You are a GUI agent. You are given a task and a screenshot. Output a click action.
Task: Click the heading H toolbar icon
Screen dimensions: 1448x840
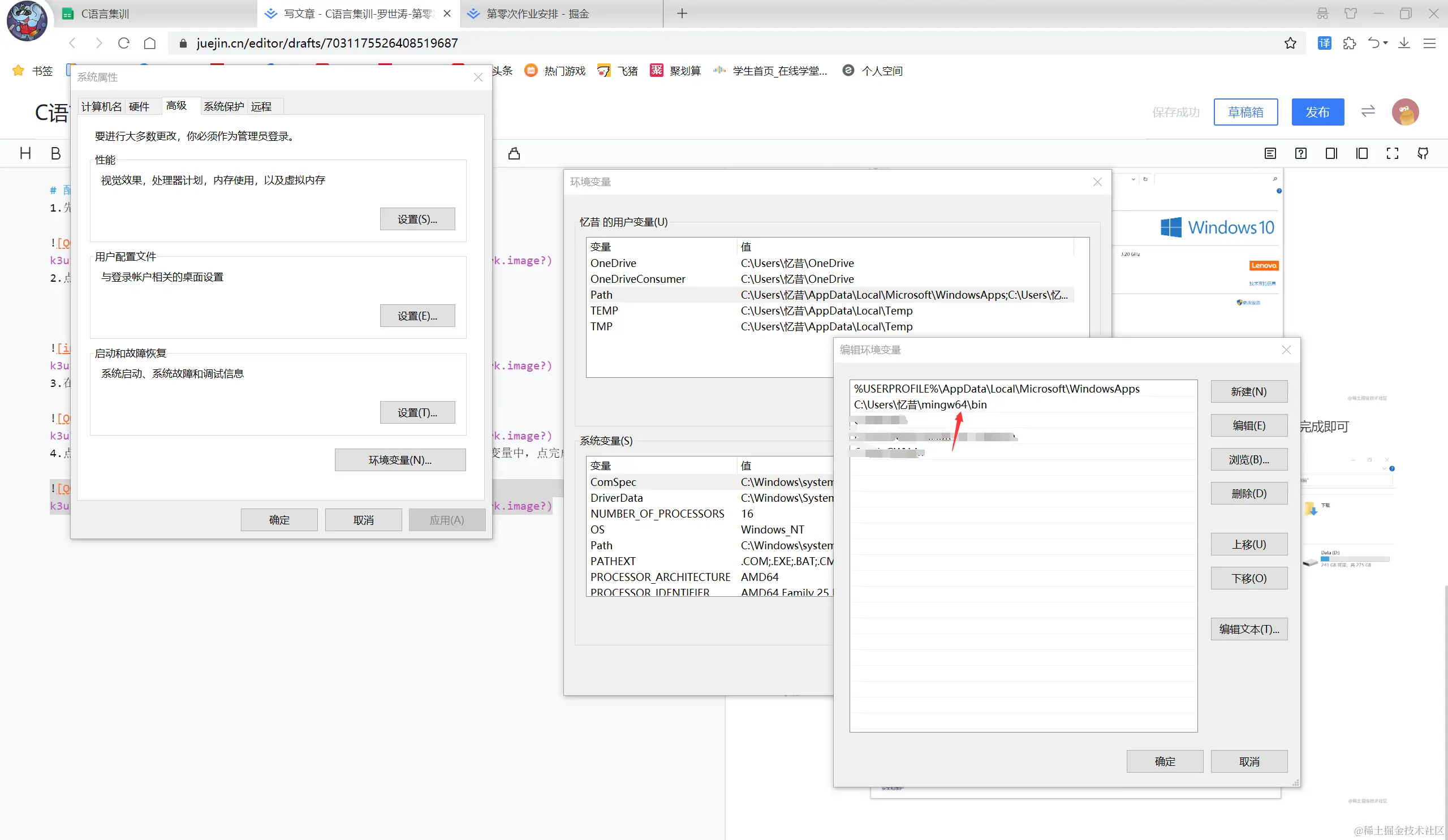(25, 153)
